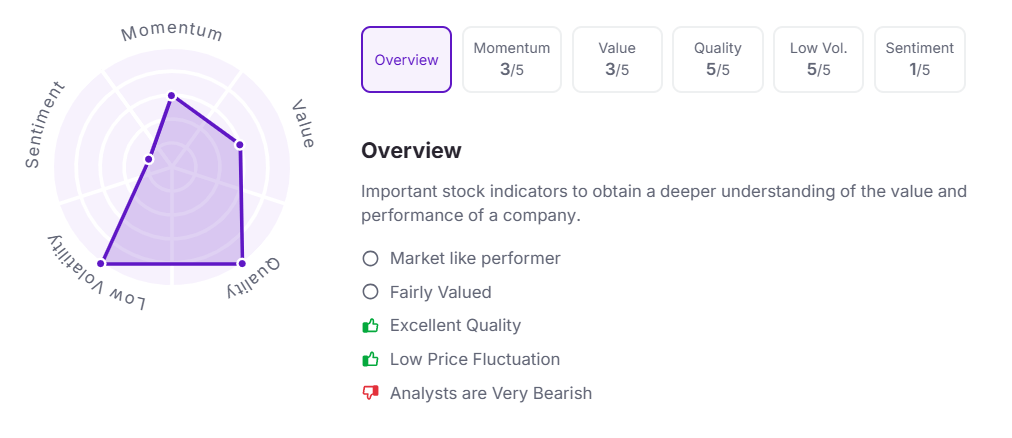The height and width of the screenshot is (438, 1012).
Task: Click the green thumbs-up beside Low Price Fluctuation
Action: [370, 359]
